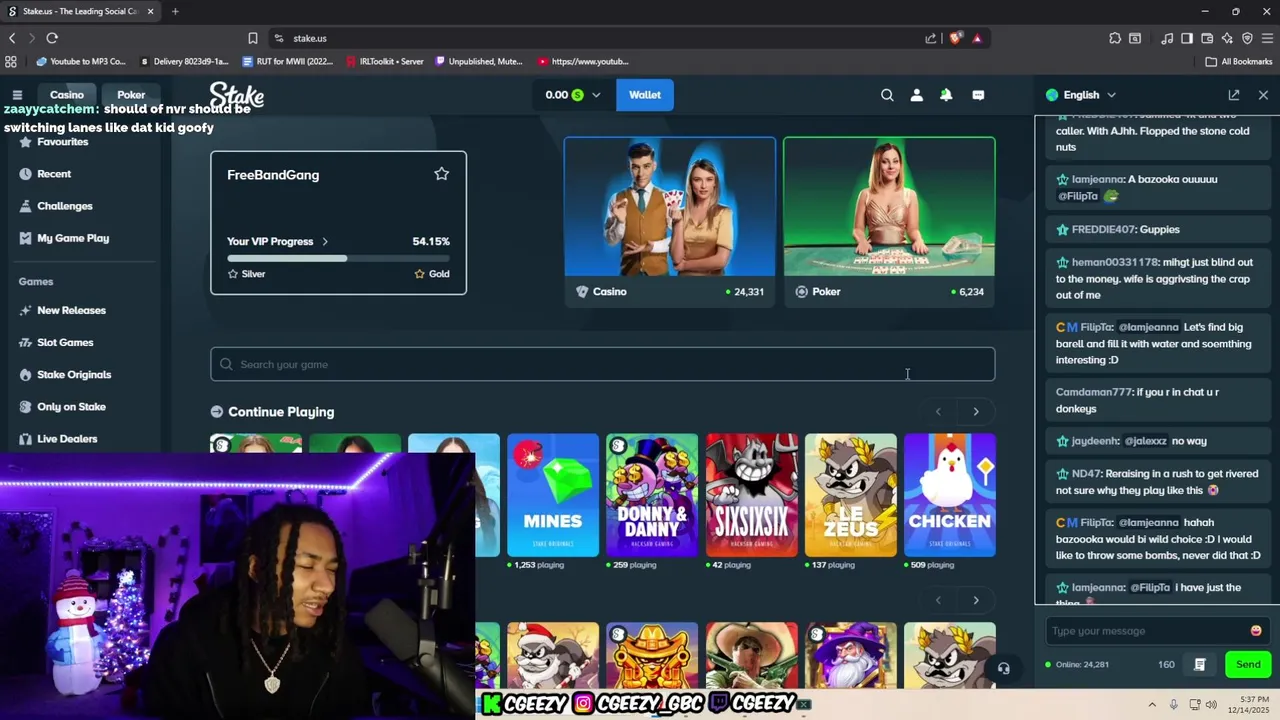Switch to the Poker tab
Screen dimensions: 1280x720
[x=131, y=95]
